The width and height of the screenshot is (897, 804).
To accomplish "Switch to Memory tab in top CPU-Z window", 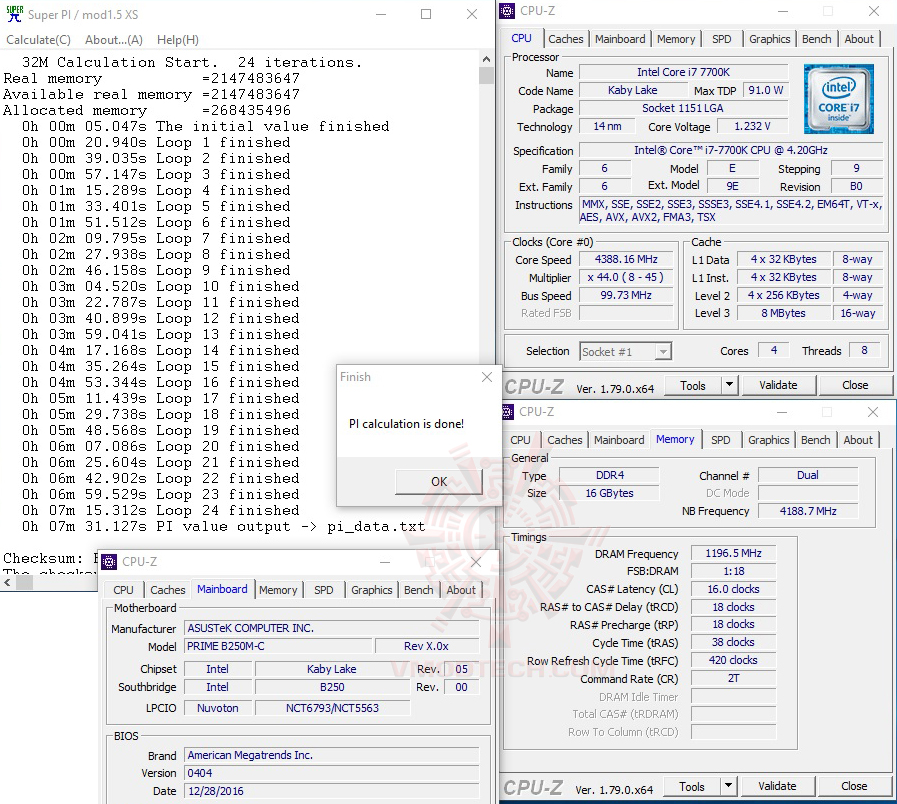I will 676,39.
